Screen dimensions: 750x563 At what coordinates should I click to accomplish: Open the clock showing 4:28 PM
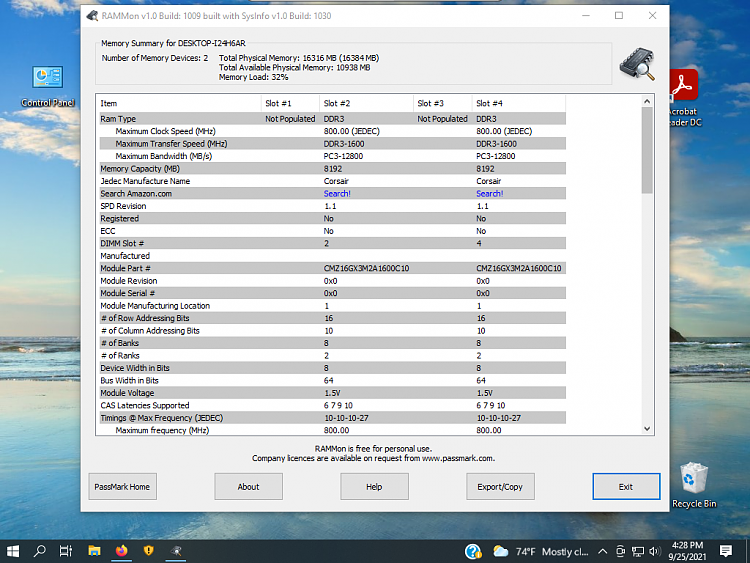(x=687, y=551)
